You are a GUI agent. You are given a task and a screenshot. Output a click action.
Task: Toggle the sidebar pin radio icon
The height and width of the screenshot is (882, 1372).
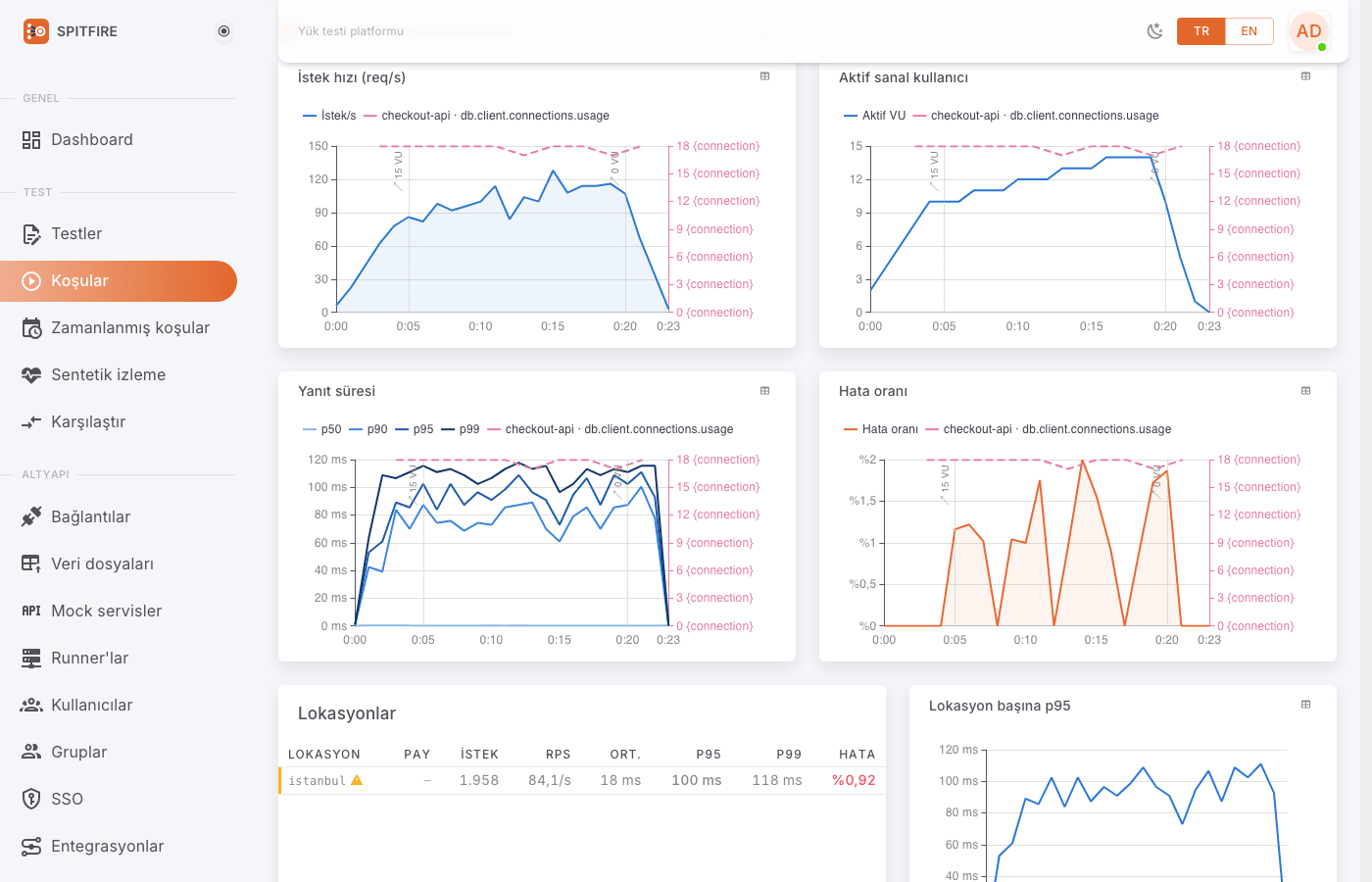223,31
